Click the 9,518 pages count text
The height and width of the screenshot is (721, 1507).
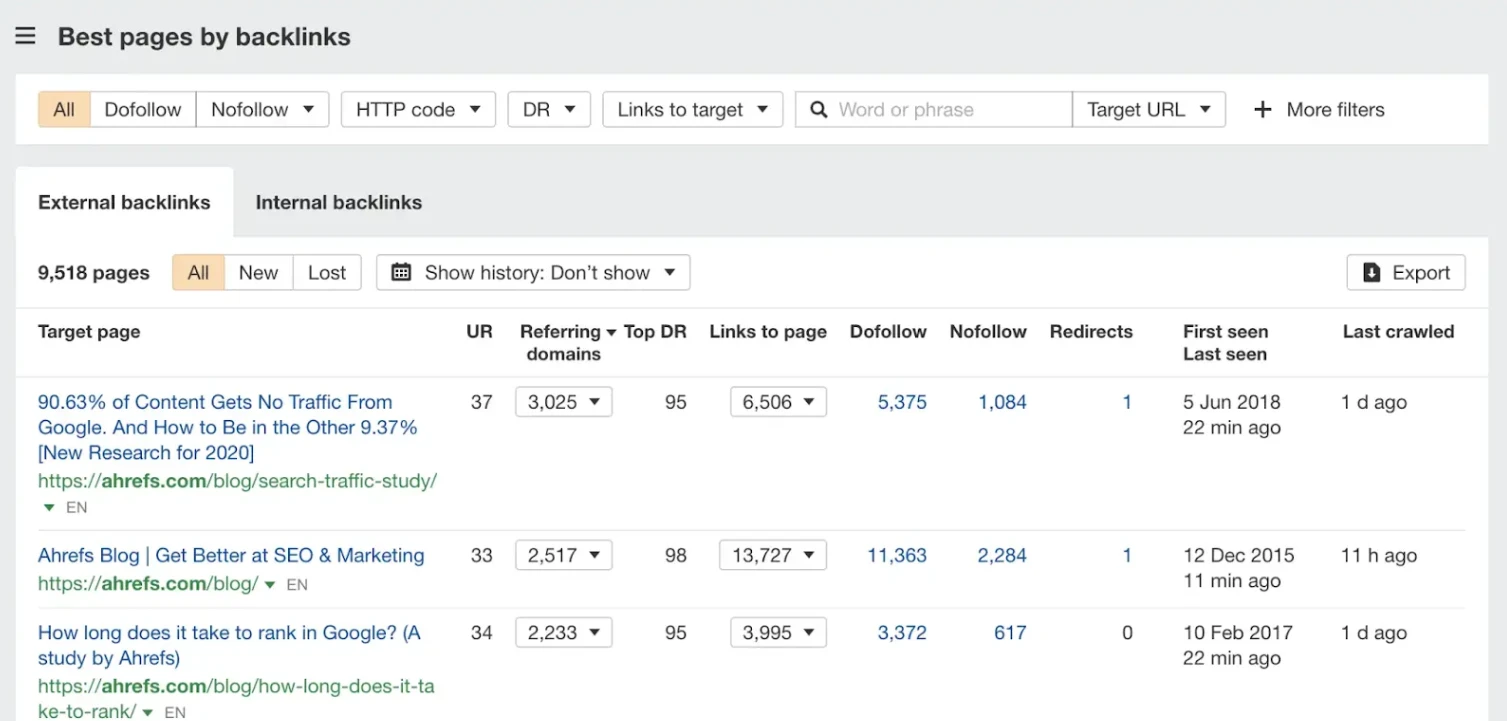(x=94, y=273)
